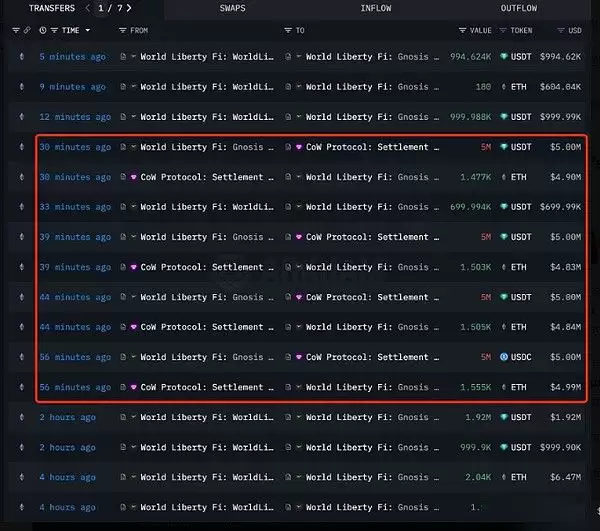Switch to the INFLOW tab
600x531 pixels.
tap(376, 8)
